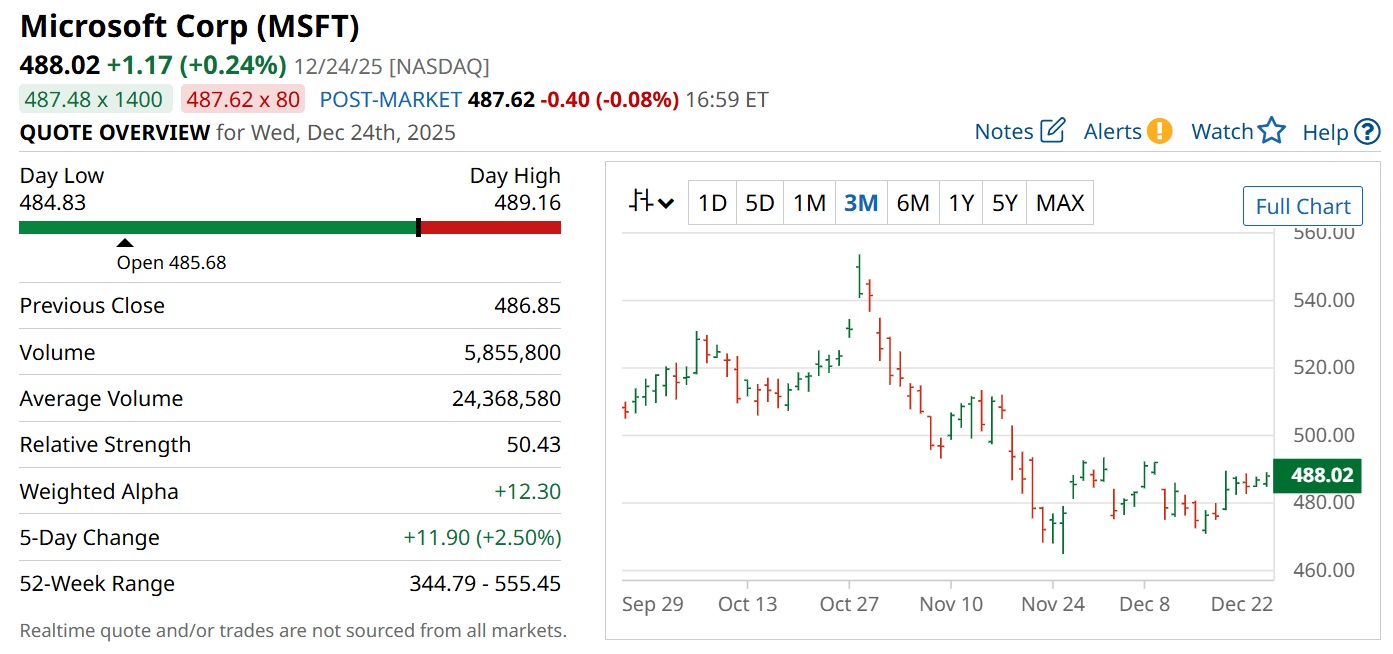Click the +1.17 (+0.24%) price change text
Screen dimensions: 1393x654
pos(197,66)
